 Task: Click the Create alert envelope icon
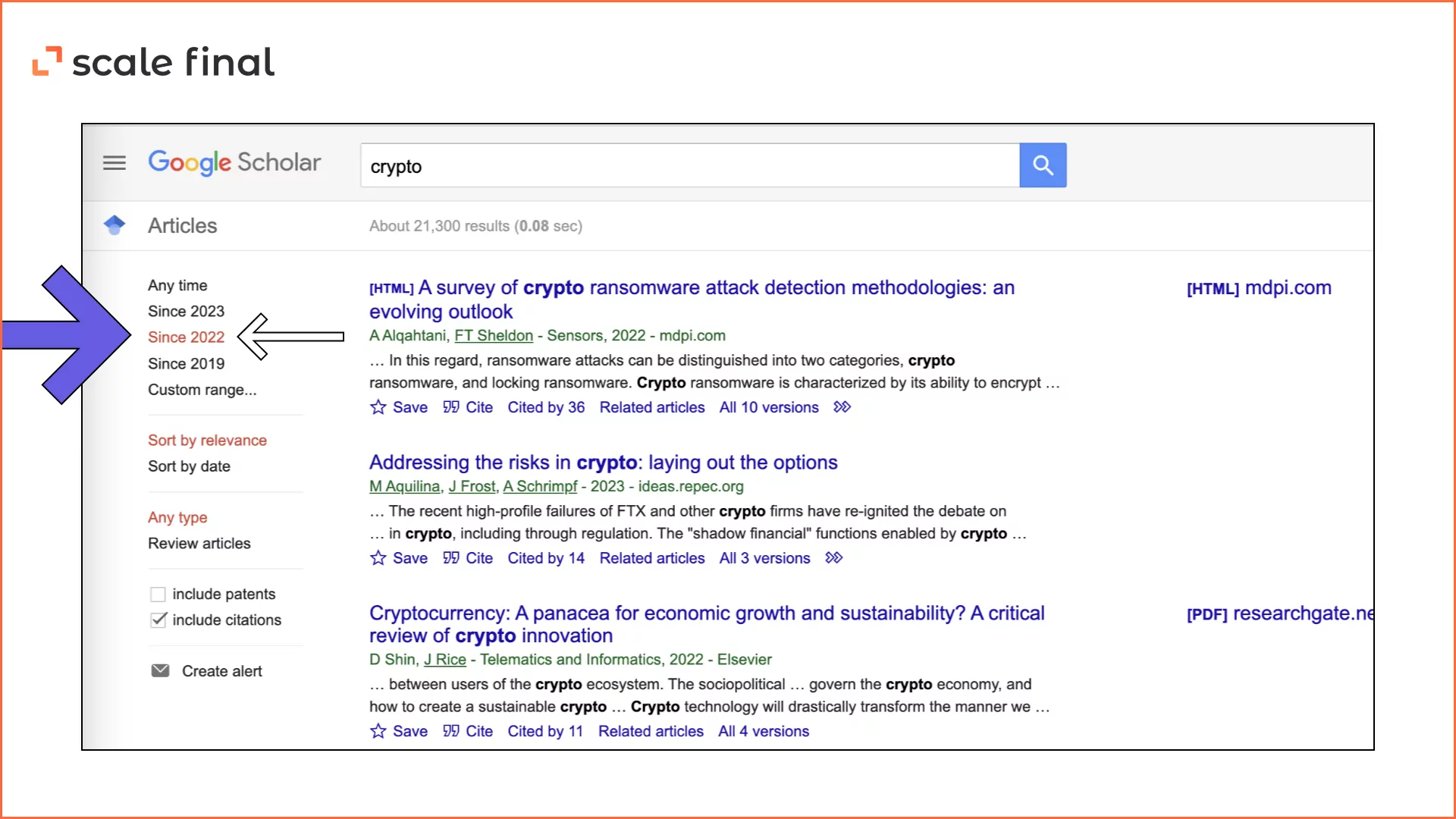160,670
